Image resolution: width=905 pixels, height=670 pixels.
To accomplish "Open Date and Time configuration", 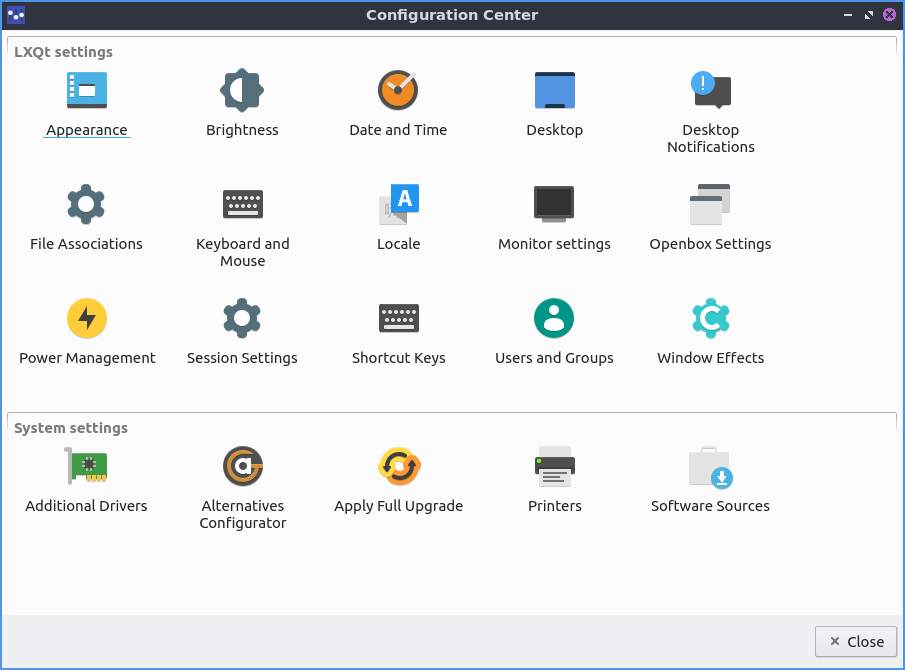I will pos(398,91).
